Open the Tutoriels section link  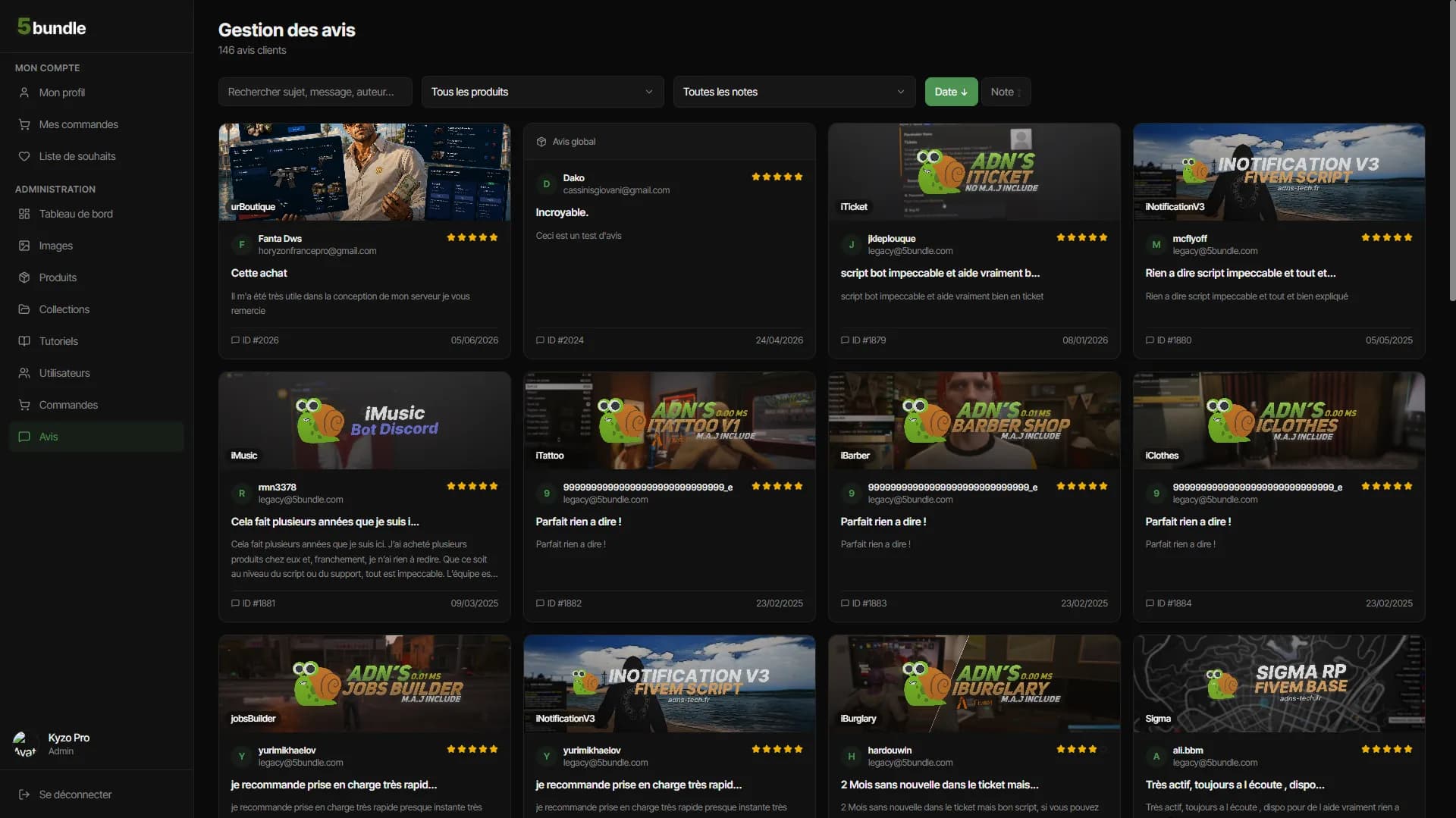[96, 341]
